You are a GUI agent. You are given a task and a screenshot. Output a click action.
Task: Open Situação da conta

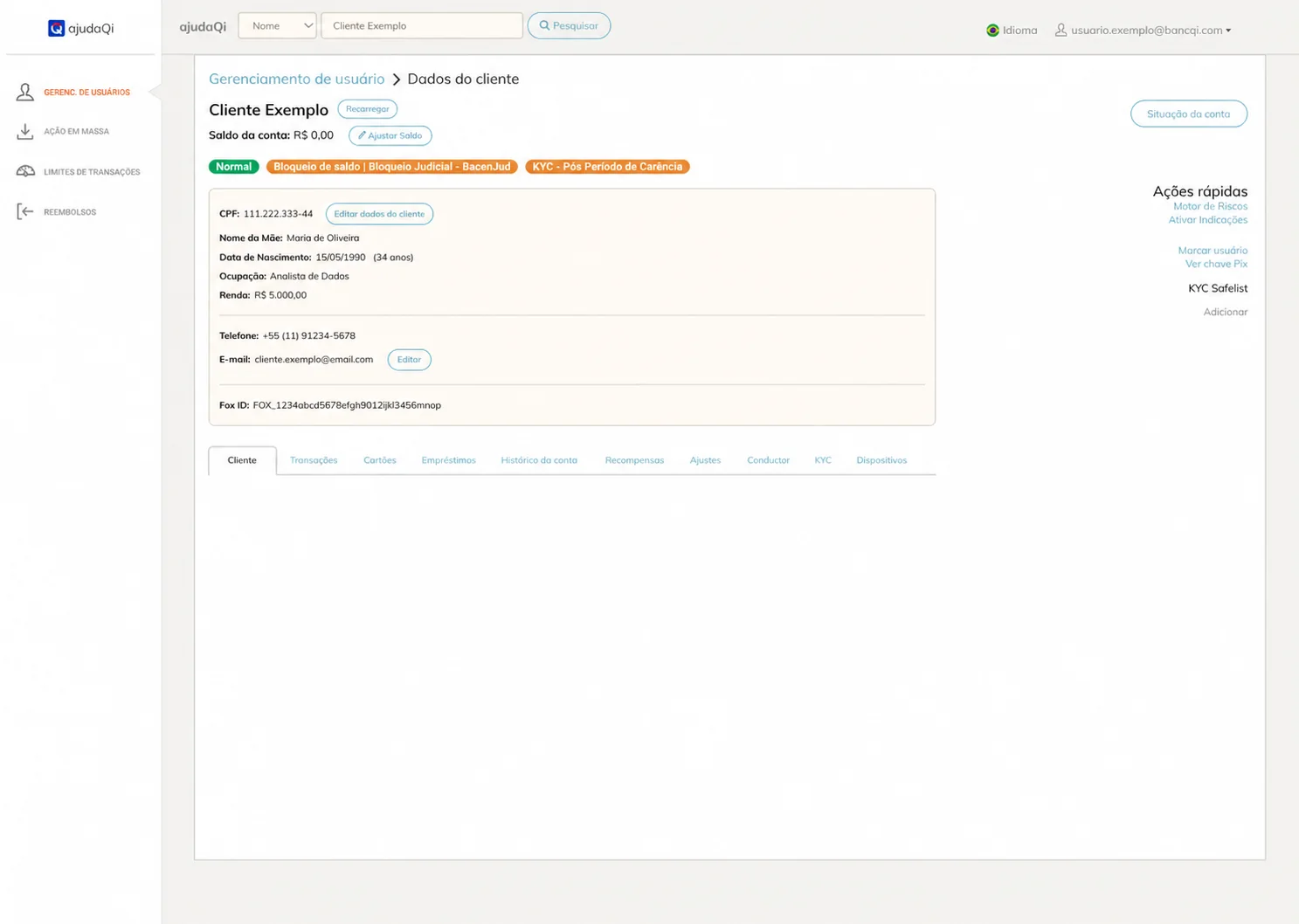tap(1189, 114)
